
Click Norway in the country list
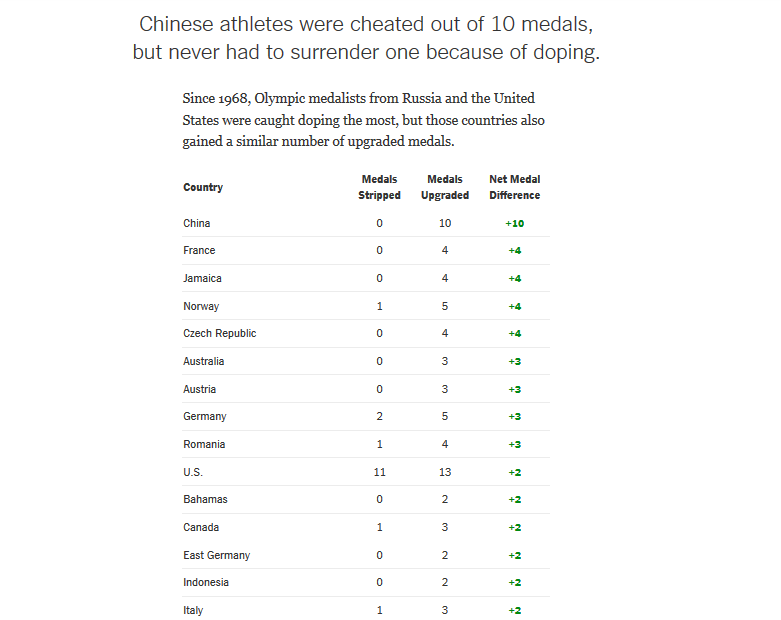click(x=201, y=306)
